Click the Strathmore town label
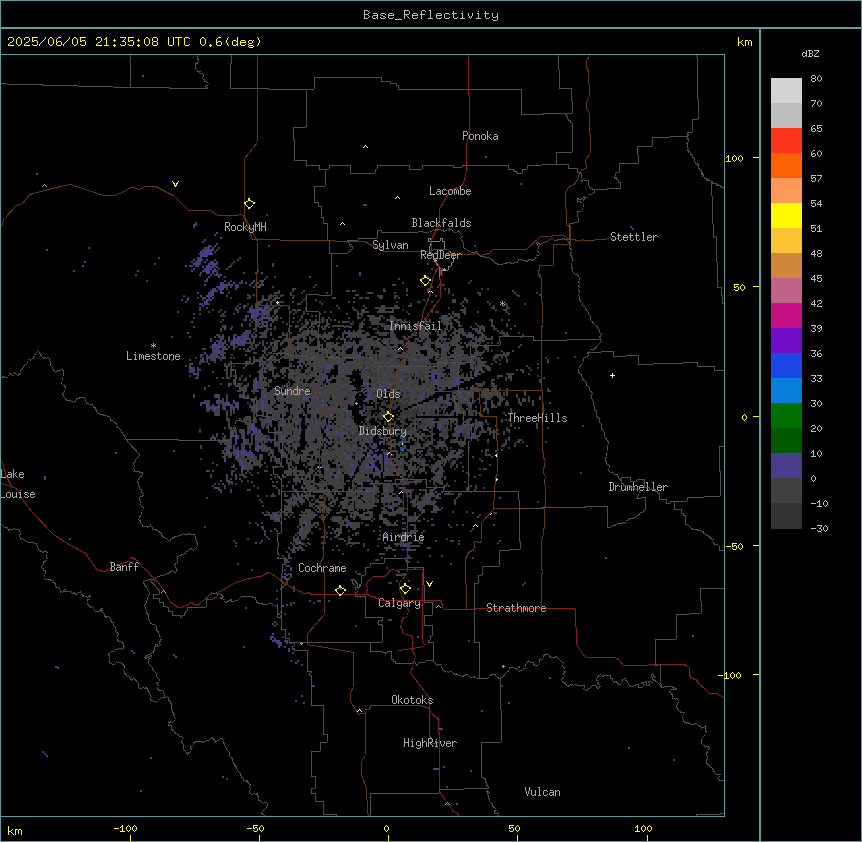 pyautogui.click(x=516, y=608)
